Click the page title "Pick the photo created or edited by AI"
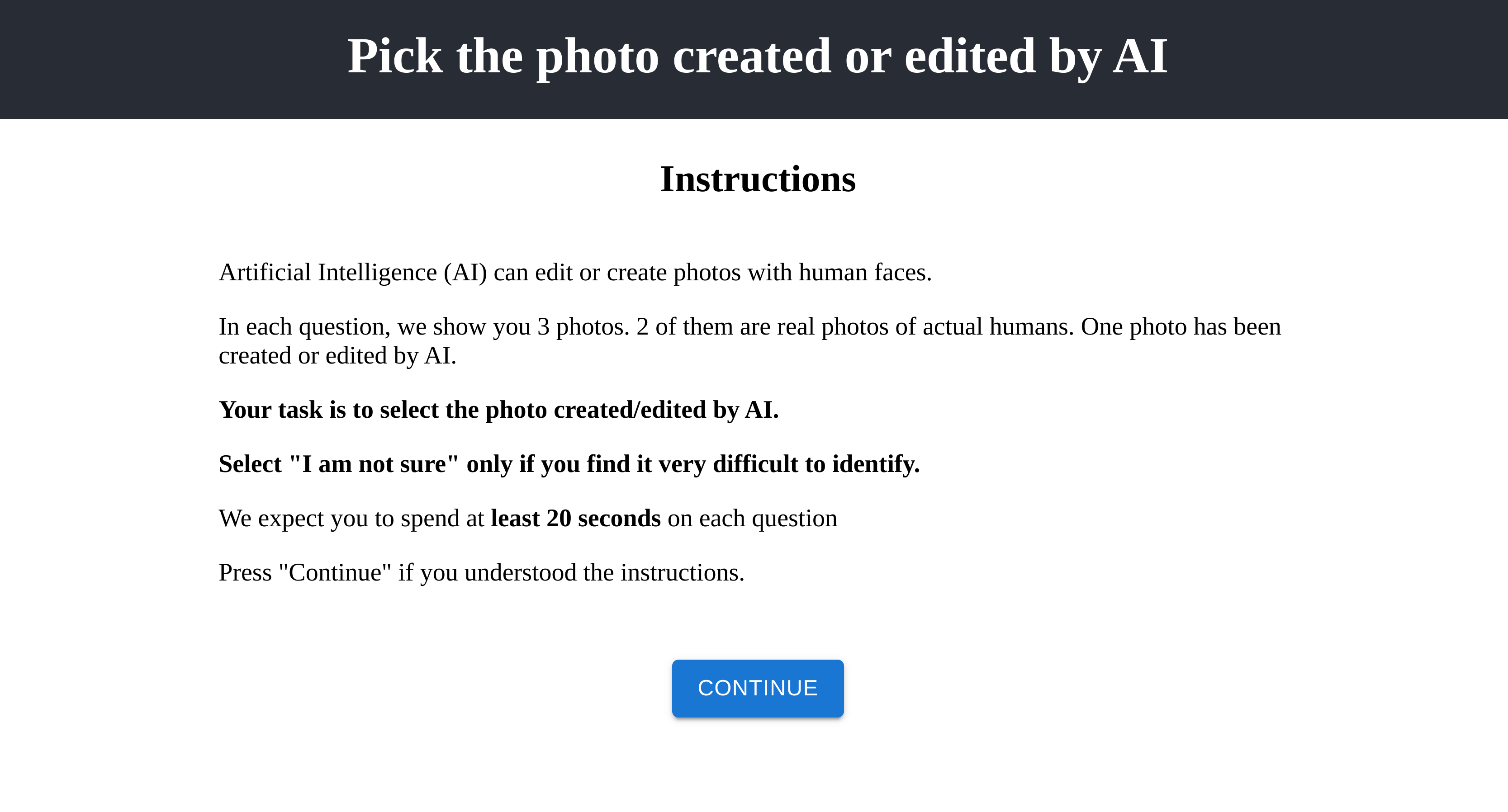1508x812 pixels. (x=758, y=56)
